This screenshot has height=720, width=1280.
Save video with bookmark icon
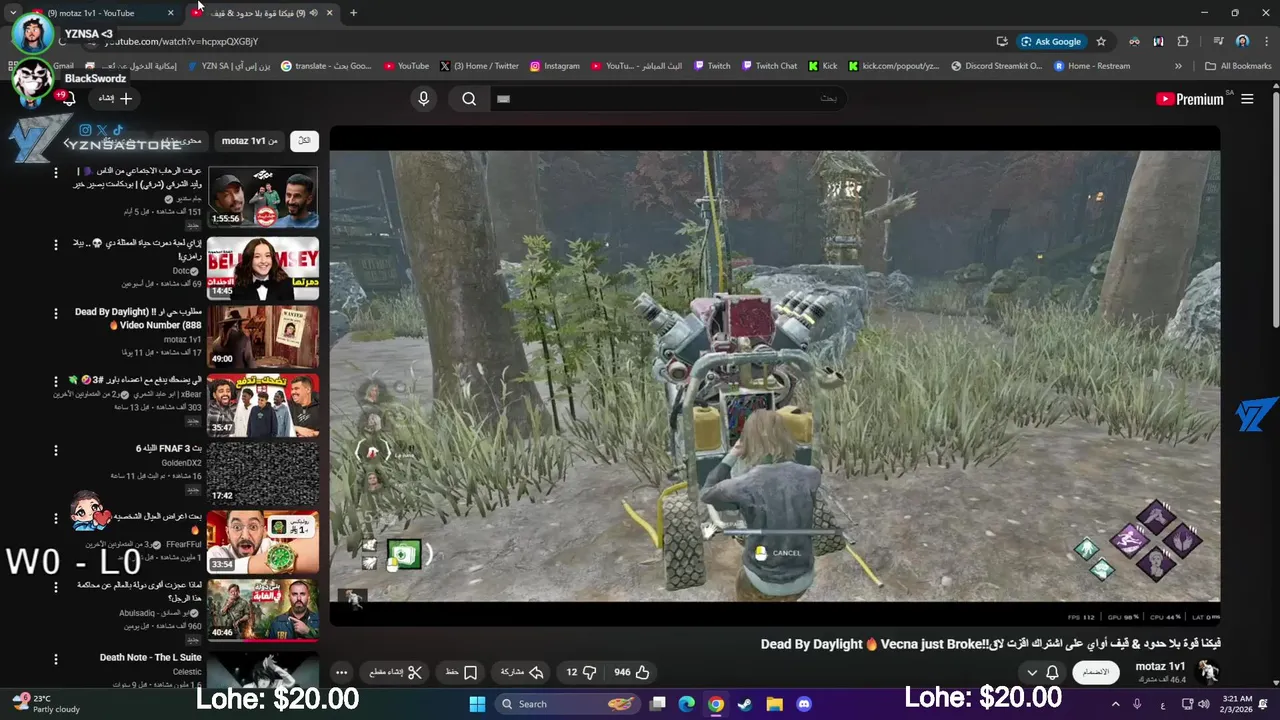pos(461,672)
